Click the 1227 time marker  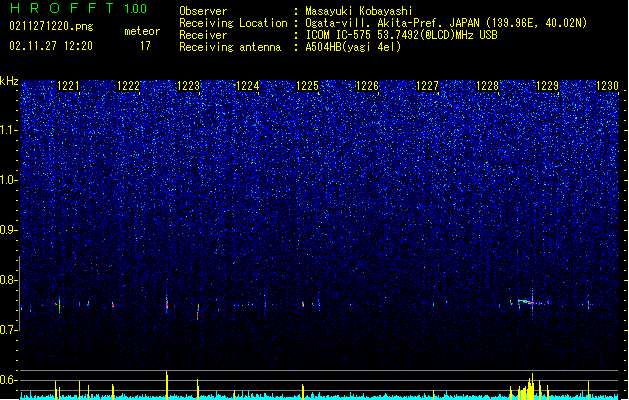coord(428,86)
